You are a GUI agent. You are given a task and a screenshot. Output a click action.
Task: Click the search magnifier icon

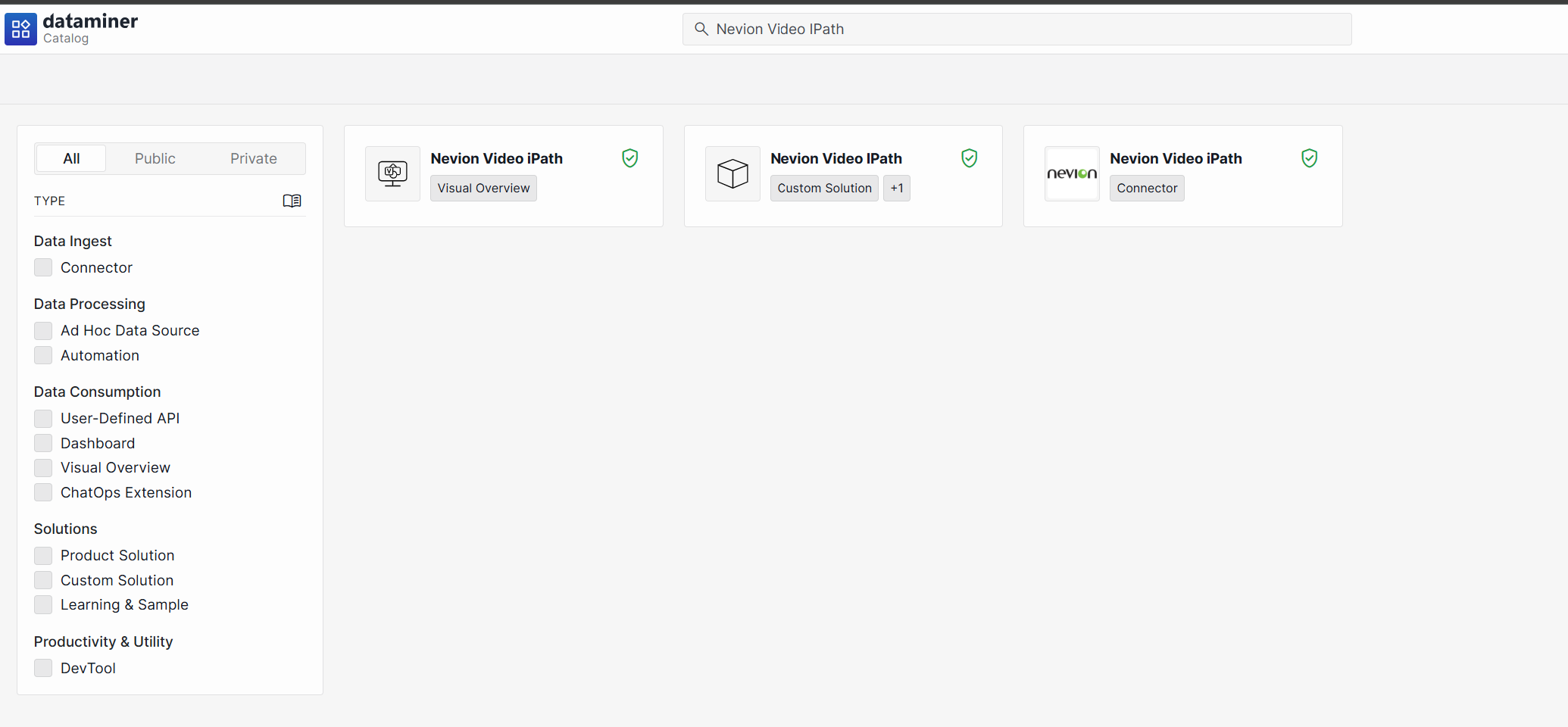(x=701, y=29)
